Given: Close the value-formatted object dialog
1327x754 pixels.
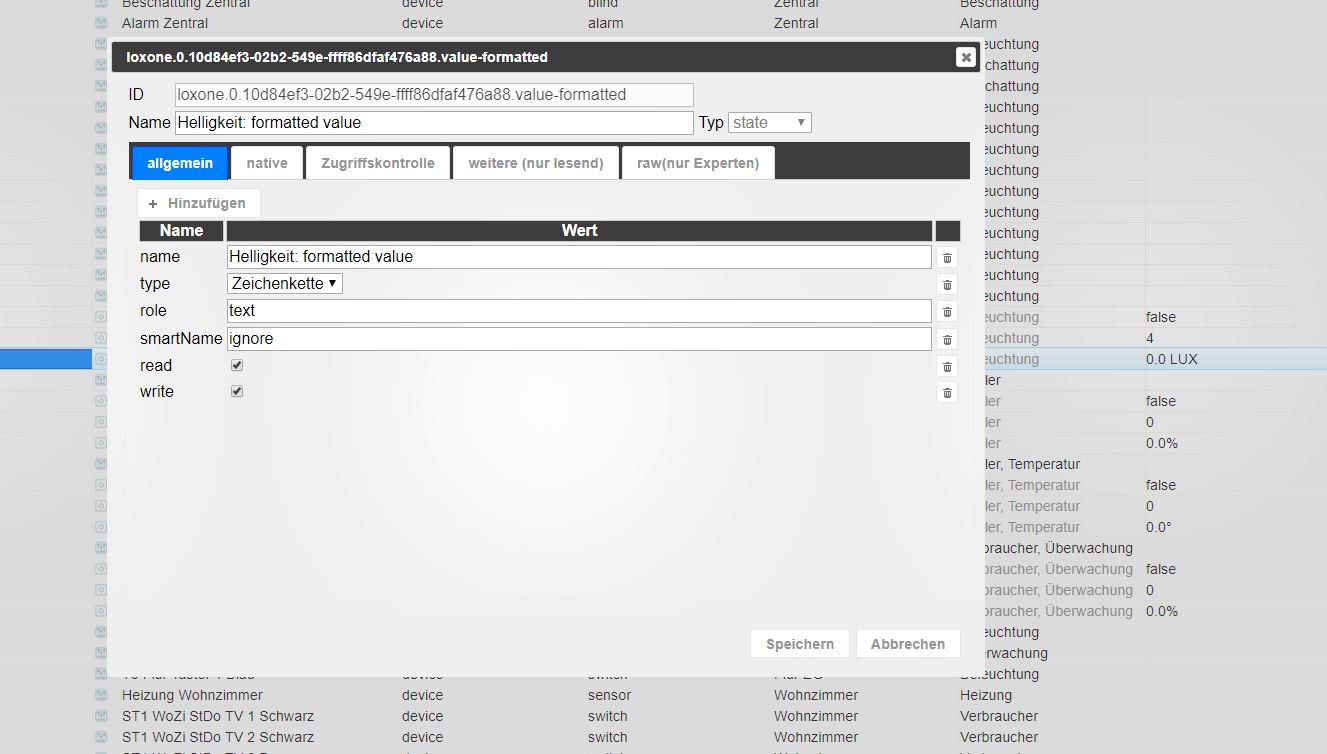Looking at the screenshot, I should click(965, 57).
